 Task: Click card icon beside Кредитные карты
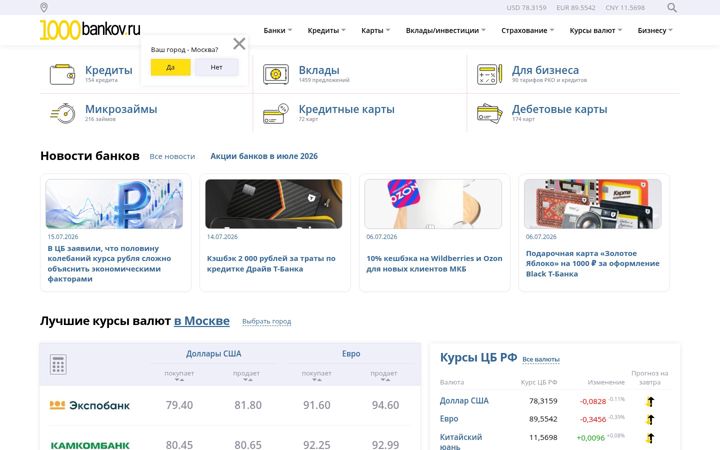pyautogui.click(x=276, y=114)
